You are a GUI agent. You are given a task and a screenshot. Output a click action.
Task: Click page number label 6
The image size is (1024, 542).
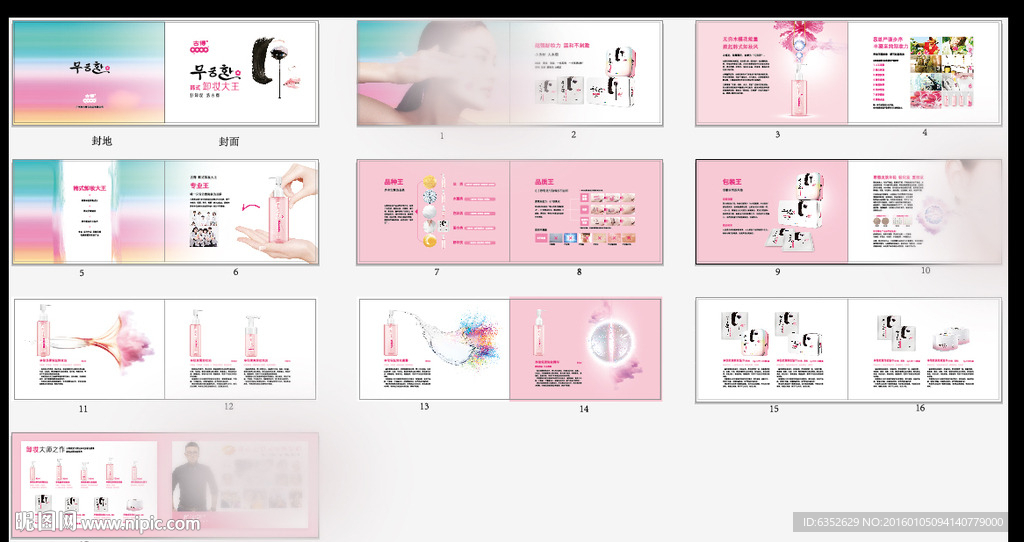coord(236,272)
